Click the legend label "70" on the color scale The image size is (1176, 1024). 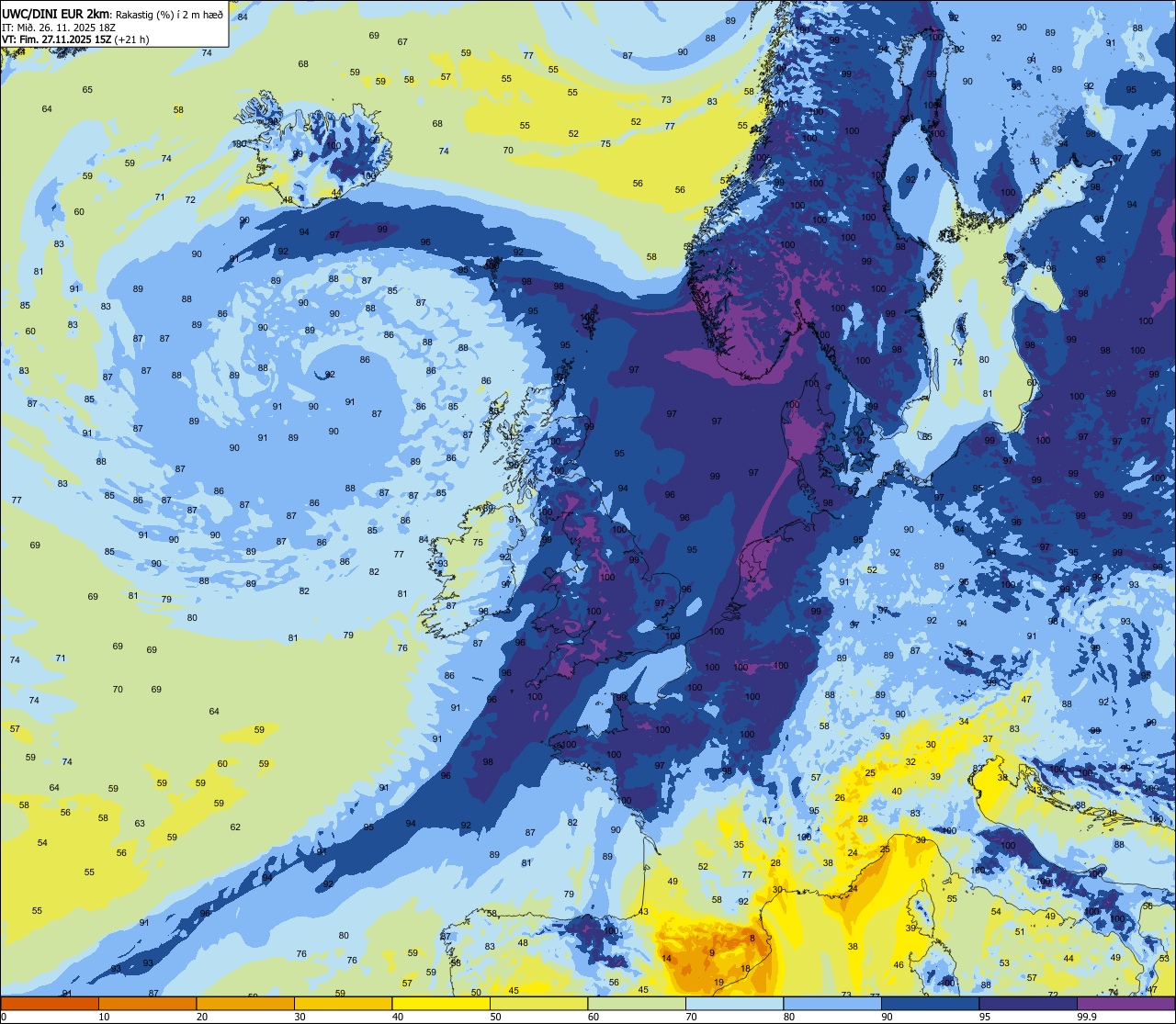691,1017
